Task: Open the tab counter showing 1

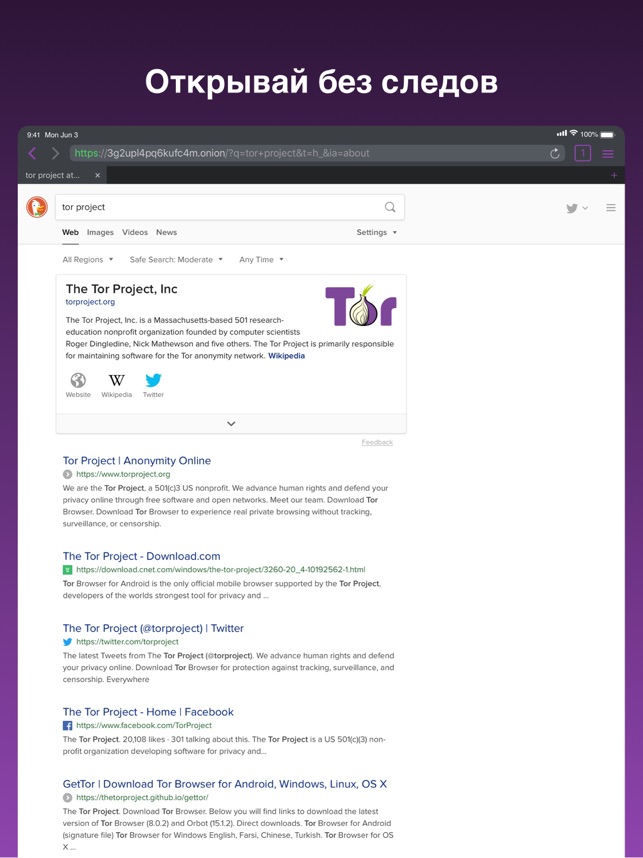Action: coord(582,153)
